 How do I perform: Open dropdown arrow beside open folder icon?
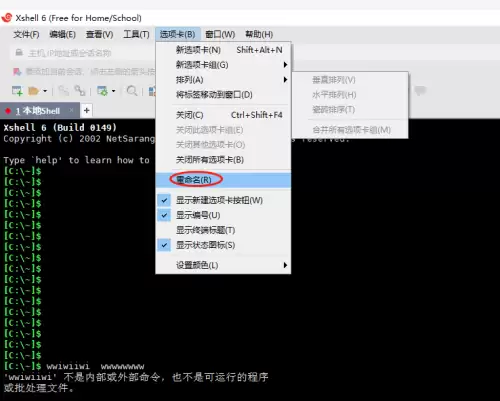(x=45, y=91)
